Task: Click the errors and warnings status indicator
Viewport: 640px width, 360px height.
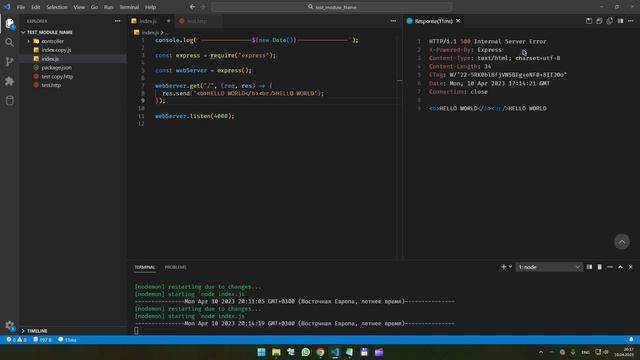Action: [16, 340]
